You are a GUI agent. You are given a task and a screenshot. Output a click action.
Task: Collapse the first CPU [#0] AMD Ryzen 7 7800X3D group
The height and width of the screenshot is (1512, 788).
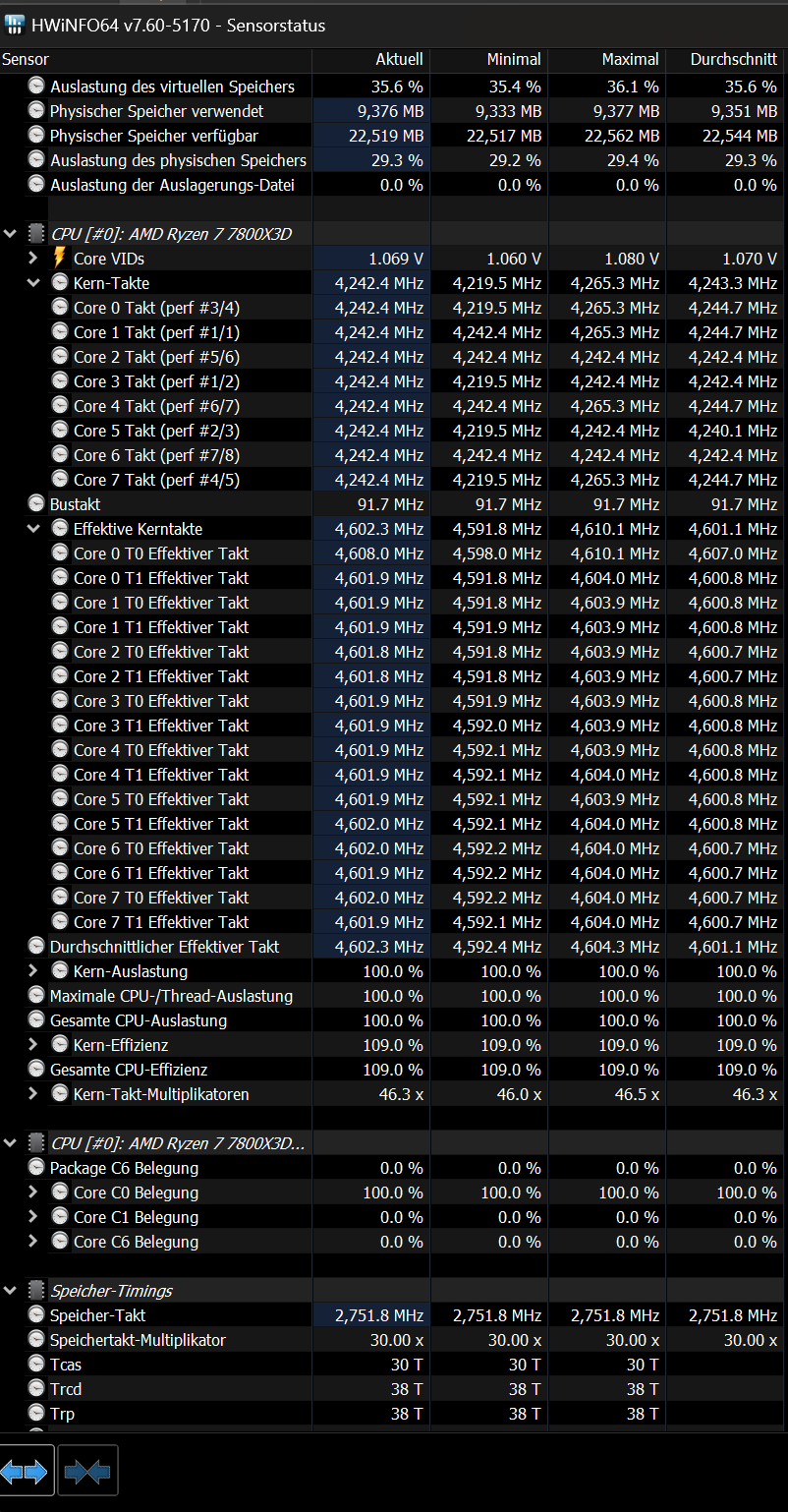(11, 234)
